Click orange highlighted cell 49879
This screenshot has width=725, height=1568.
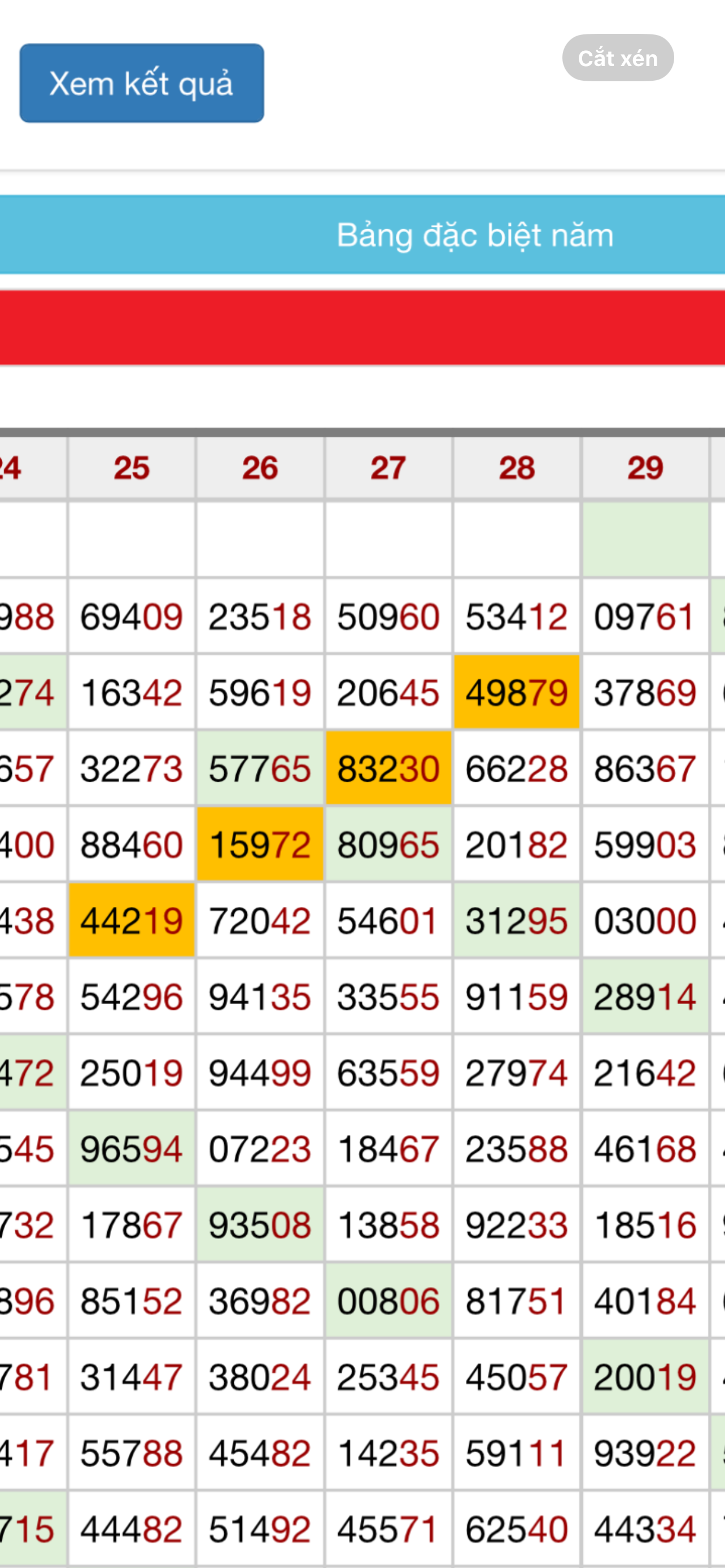[x=517, y=692]
